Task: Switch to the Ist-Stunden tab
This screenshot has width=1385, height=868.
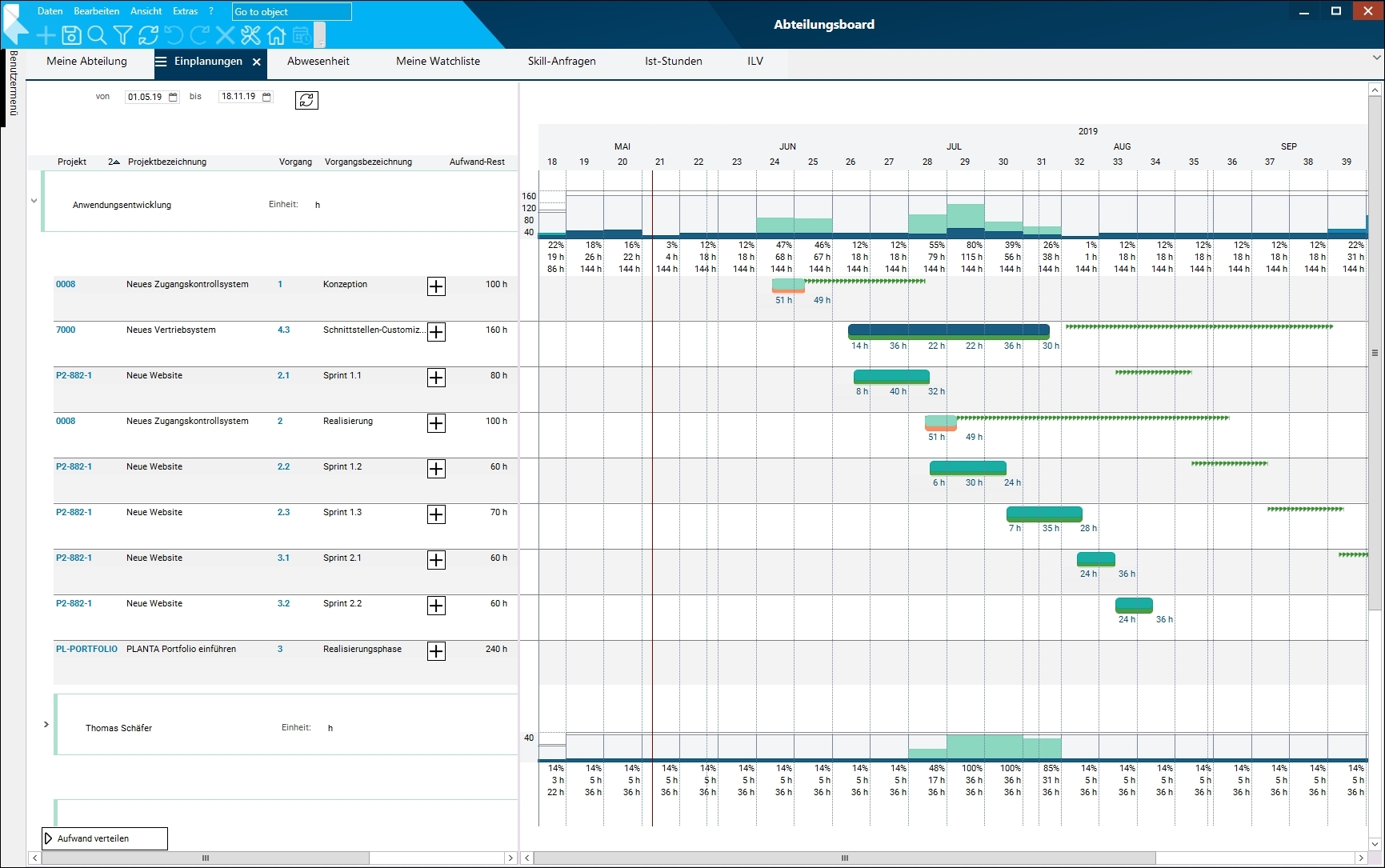Action: coord(674,62)
